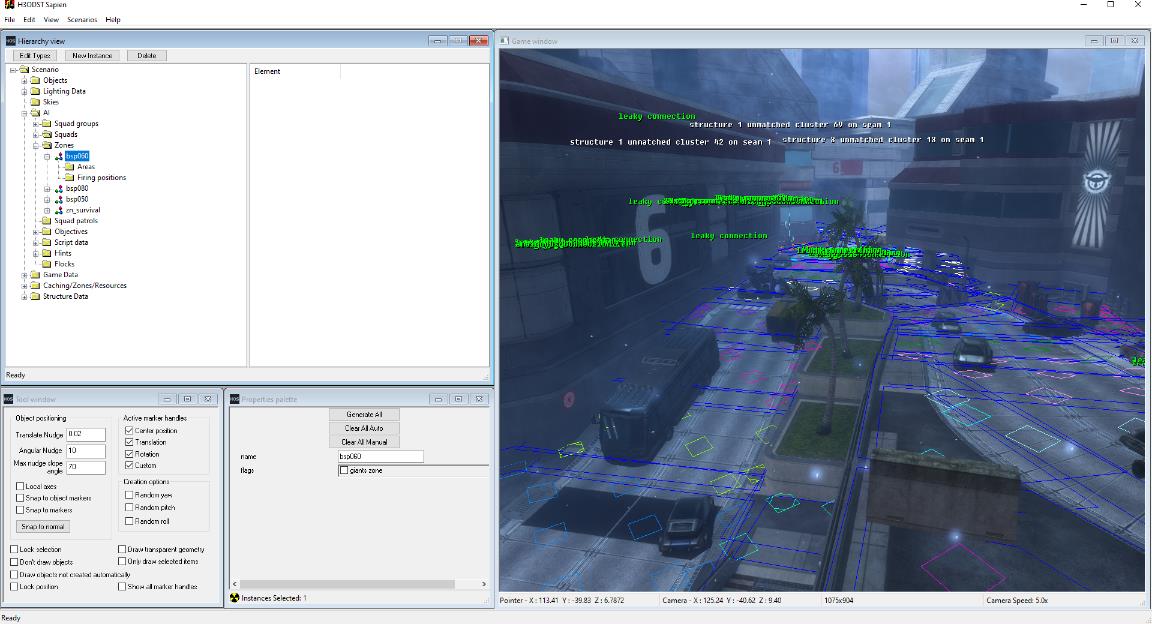Viewport: 1152px width, 624px height.
Task: Click the Clear All Auto button
Action: (364, 428)
